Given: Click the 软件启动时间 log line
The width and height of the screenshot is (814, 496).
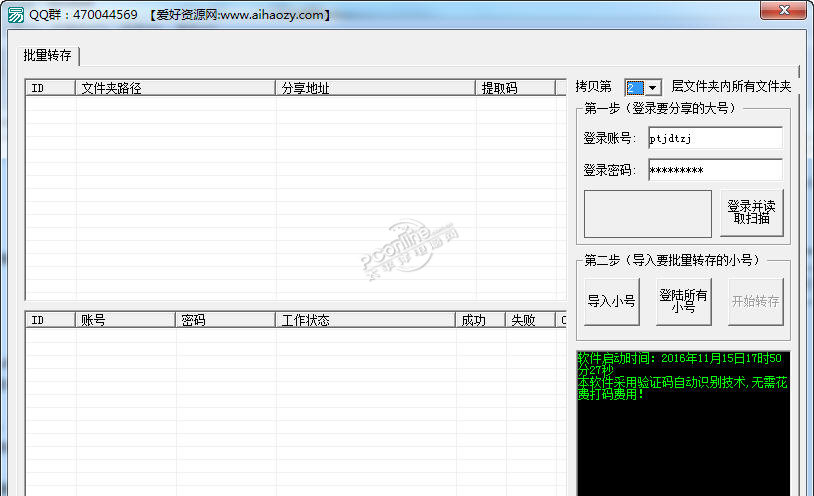Looking at the screenshot, I should click(x=680, y=364).
